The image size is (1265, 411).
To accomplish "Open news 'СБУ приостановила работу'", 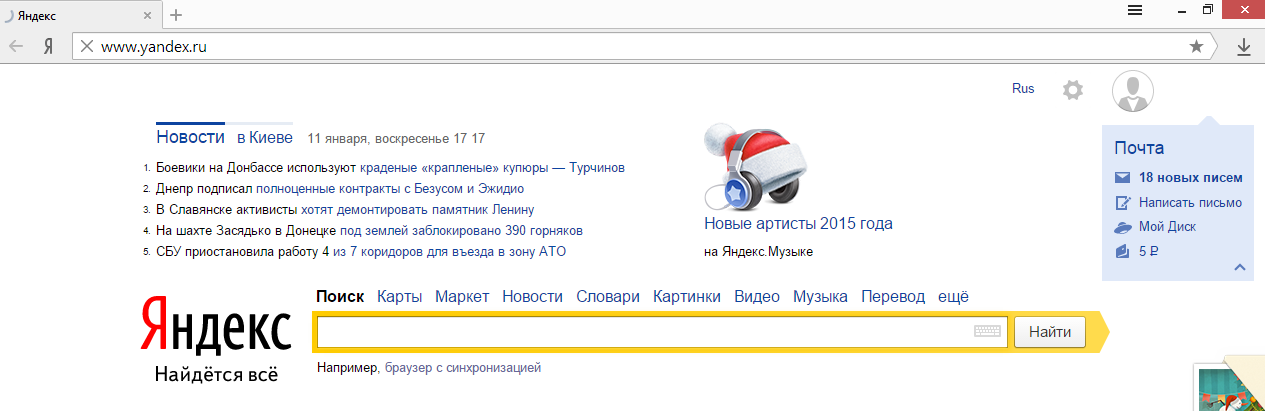I will click(x=361, y=252).
